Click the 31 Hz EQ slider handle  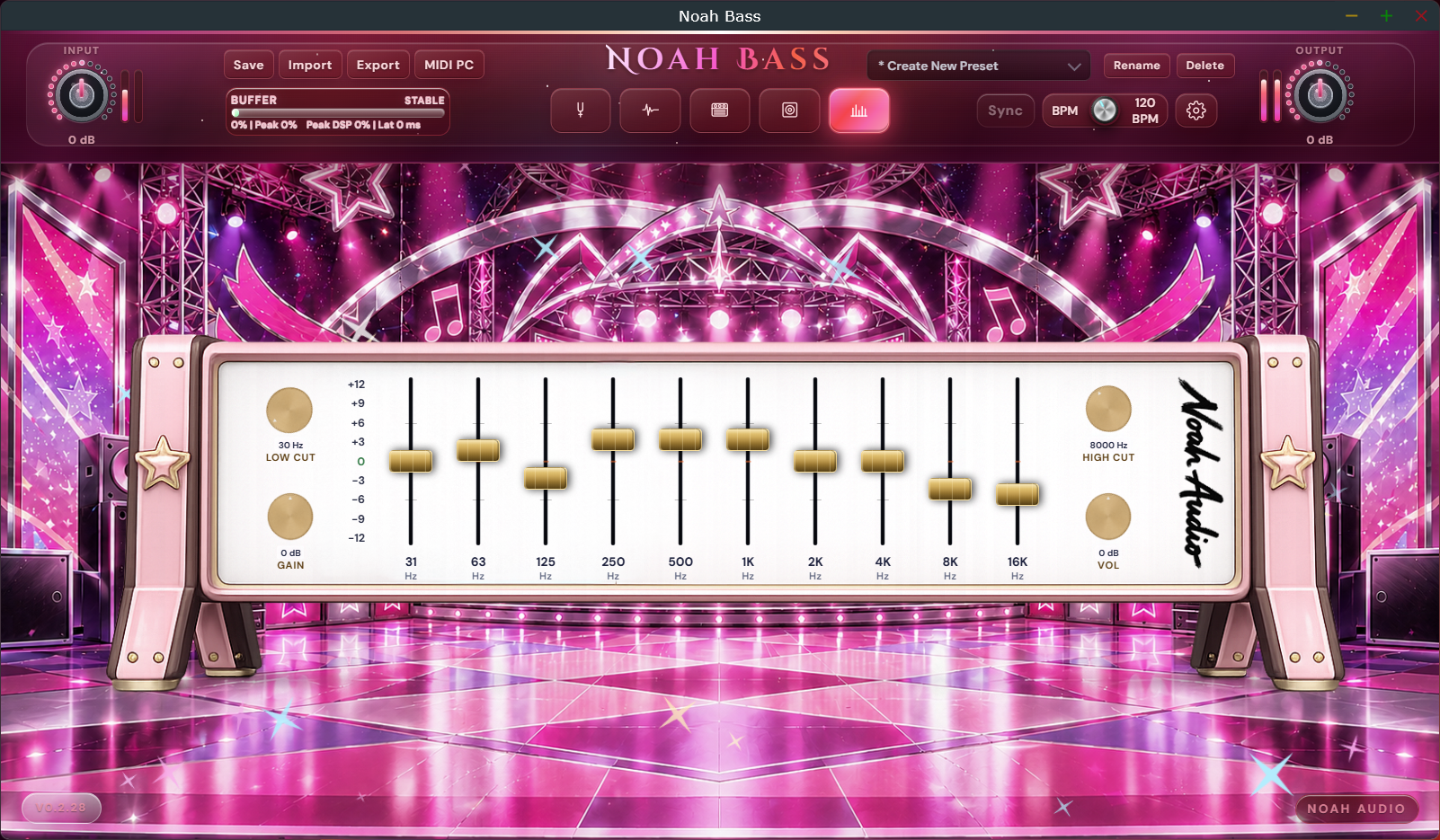(x=411, y=461)
